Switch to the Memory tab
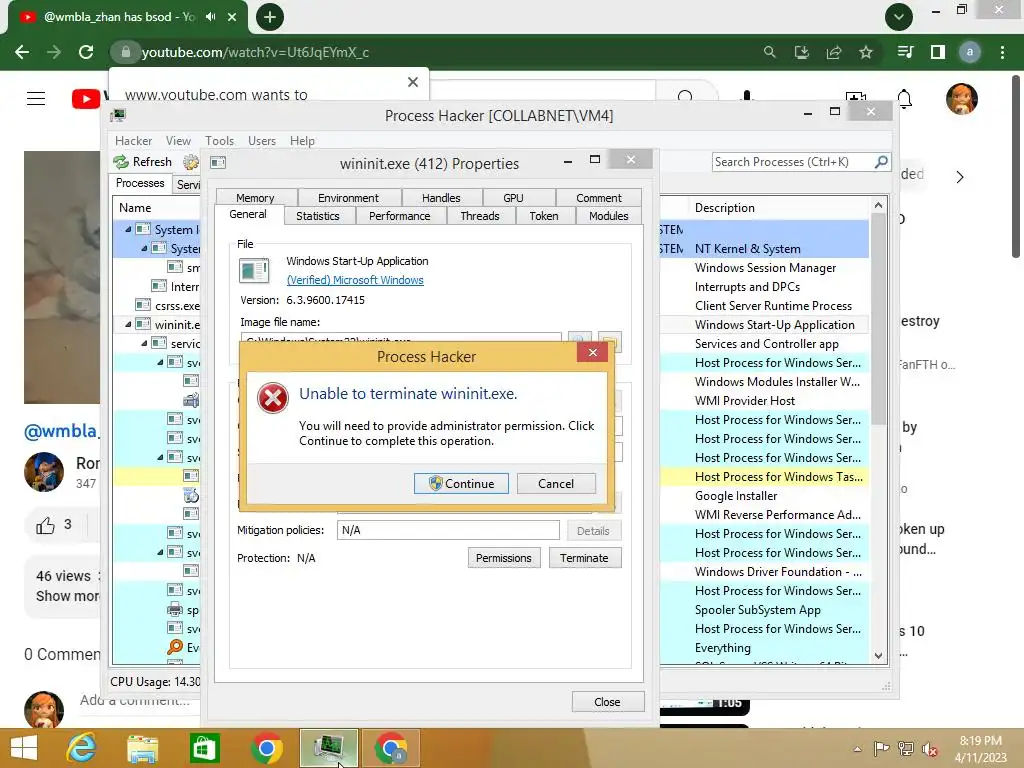The height and width of the screenshot is (768, 1024). click(x=255, y=198)
